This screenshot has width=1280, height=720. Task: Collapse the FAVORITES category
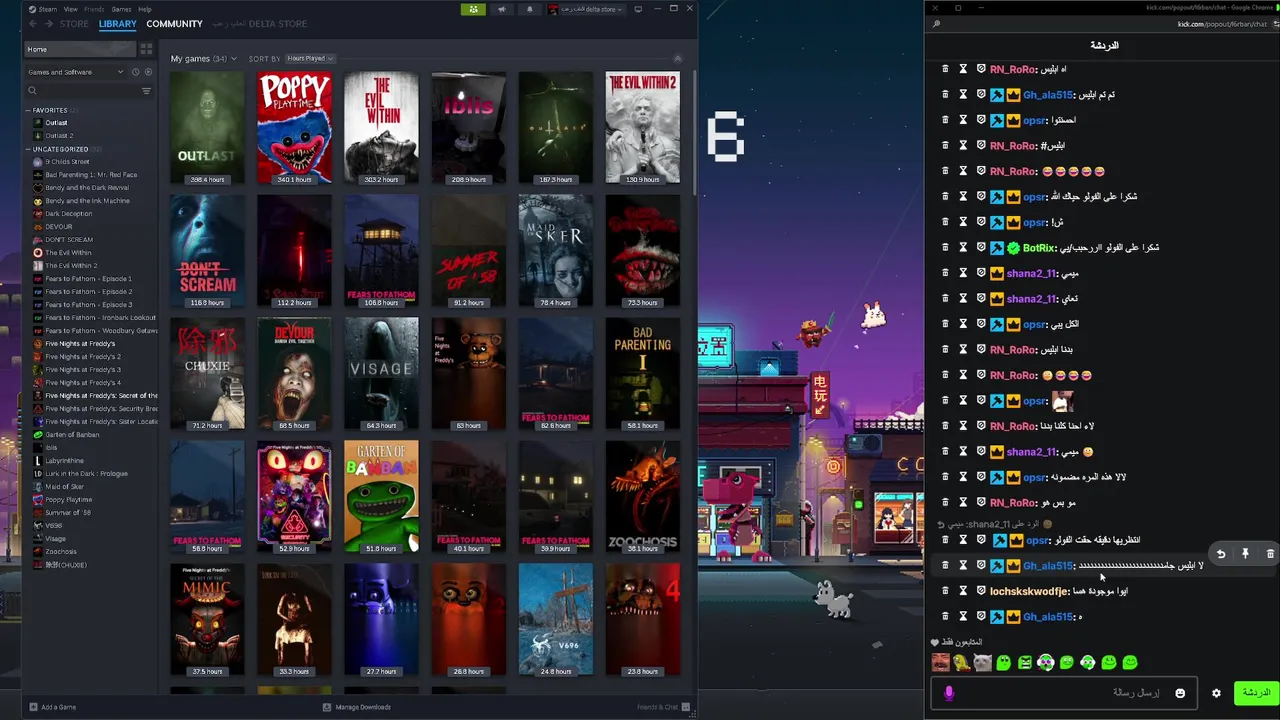tap(28, 110)
